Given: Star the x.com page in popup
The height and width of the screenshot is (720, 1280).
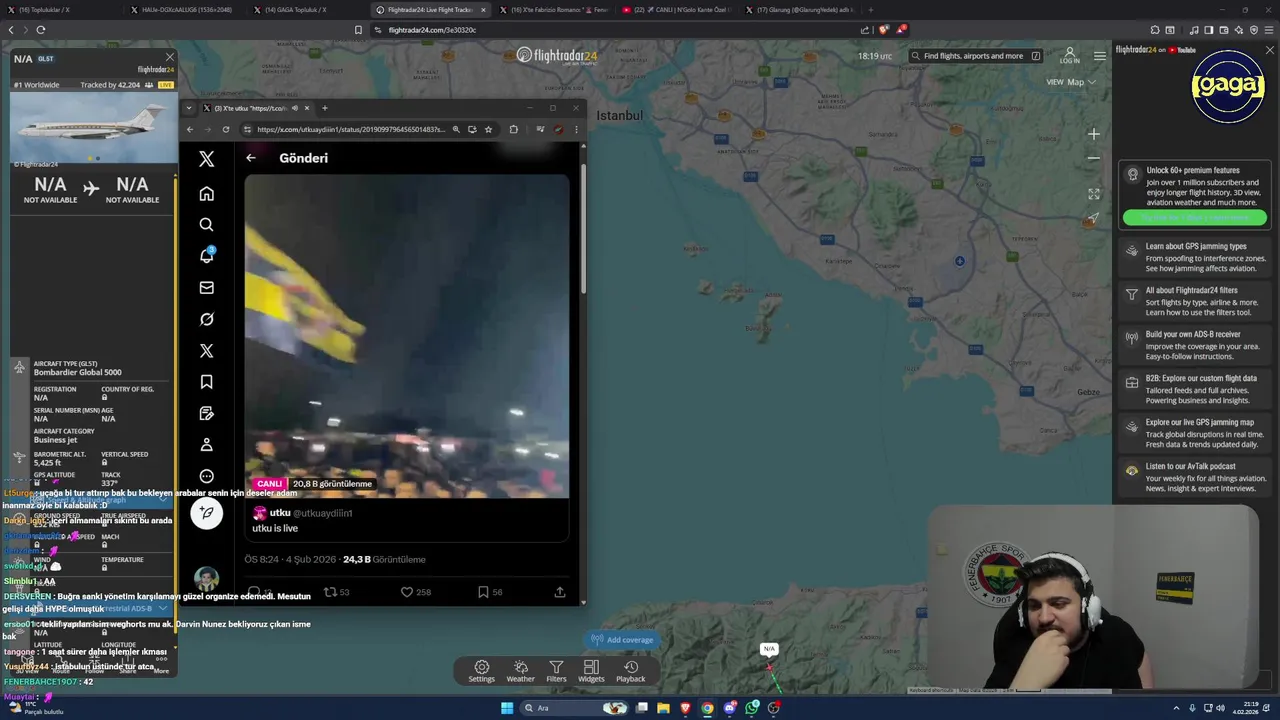Looking at the screenshot, I should [488, 129].
